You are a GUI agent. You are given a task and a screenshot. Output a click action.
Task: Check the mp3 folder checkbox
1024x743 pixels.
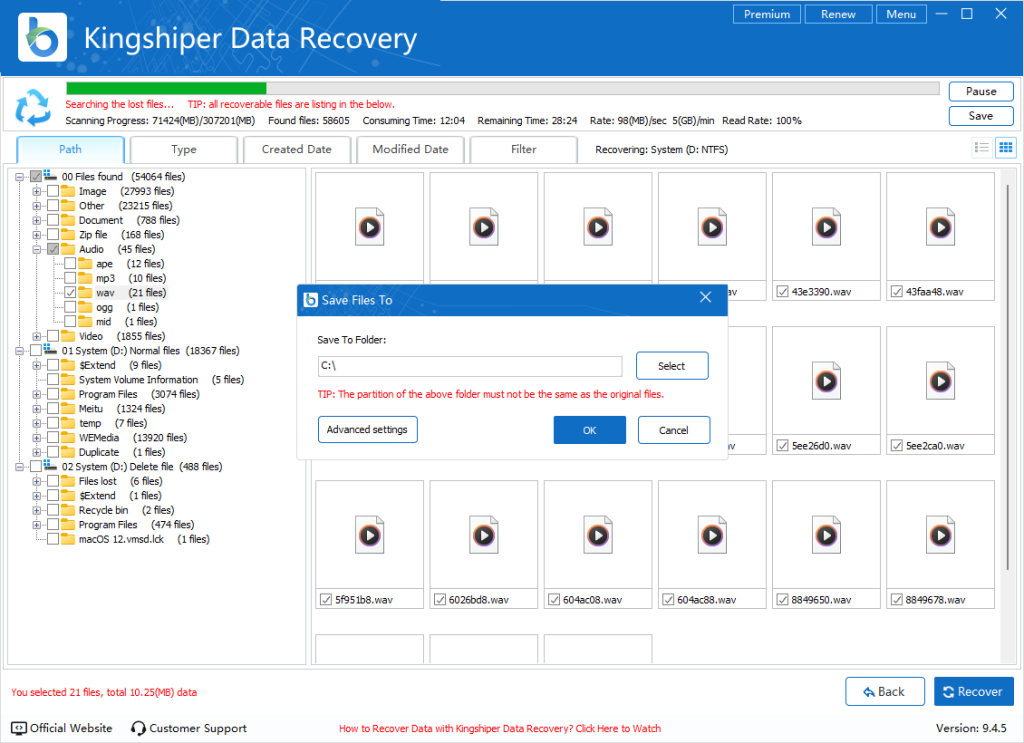click(70, 277)
